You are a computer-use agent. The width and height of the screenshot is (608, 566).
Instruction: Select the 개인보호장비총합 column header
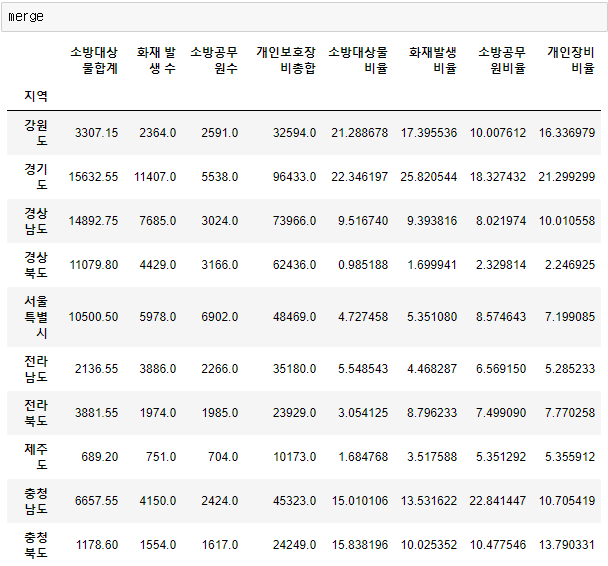286,60
